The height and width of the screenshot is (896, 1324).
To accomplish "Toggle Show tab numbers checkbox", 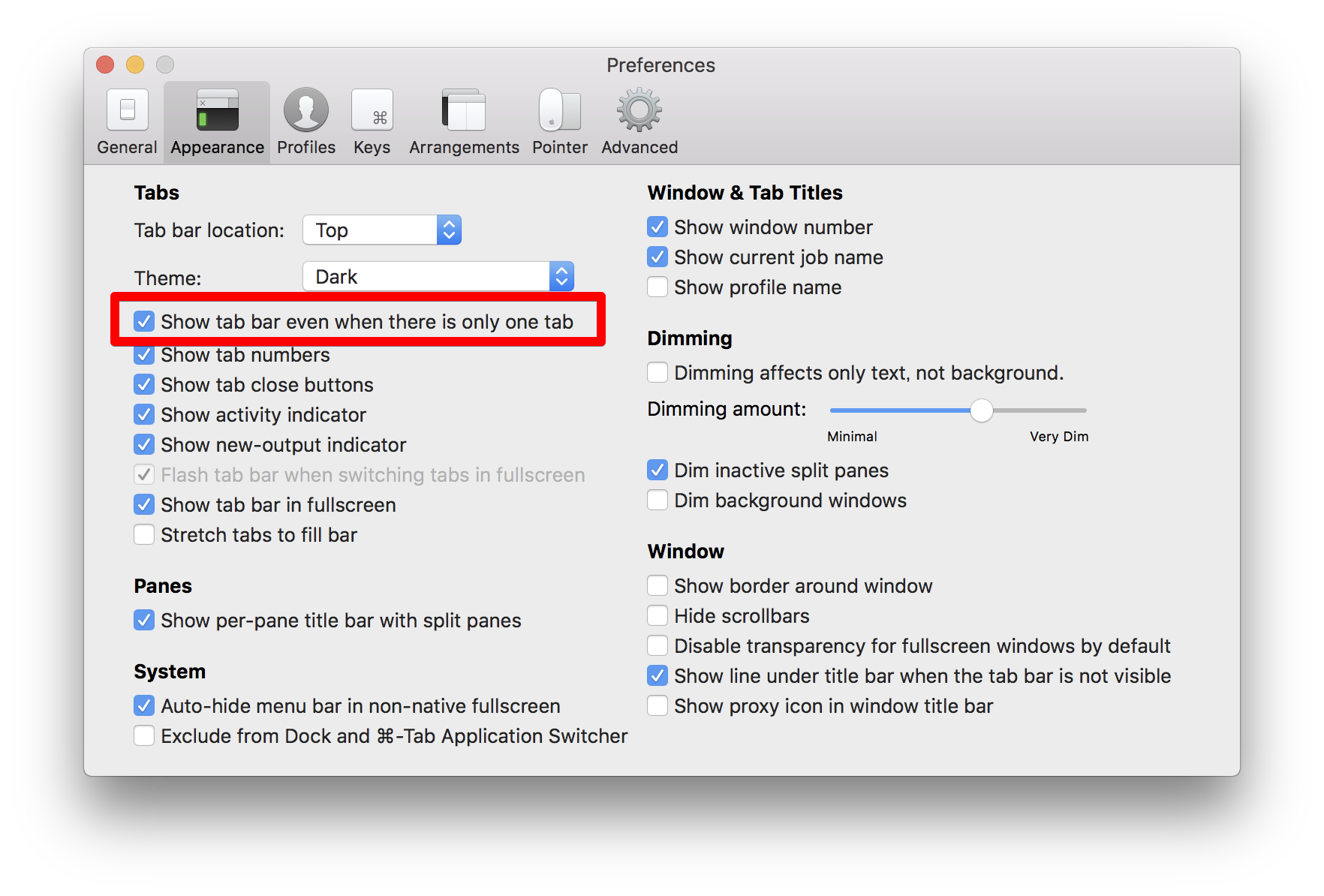I will (x=144, y=354).
